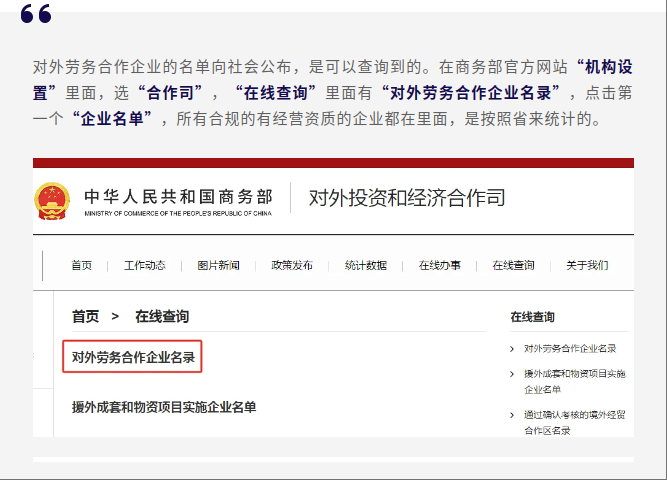The height and width of the screenshot is (480, 667).
Task: Click sidebar link 援外成套和物资项目实施企业名单
Action: point(575,381)
